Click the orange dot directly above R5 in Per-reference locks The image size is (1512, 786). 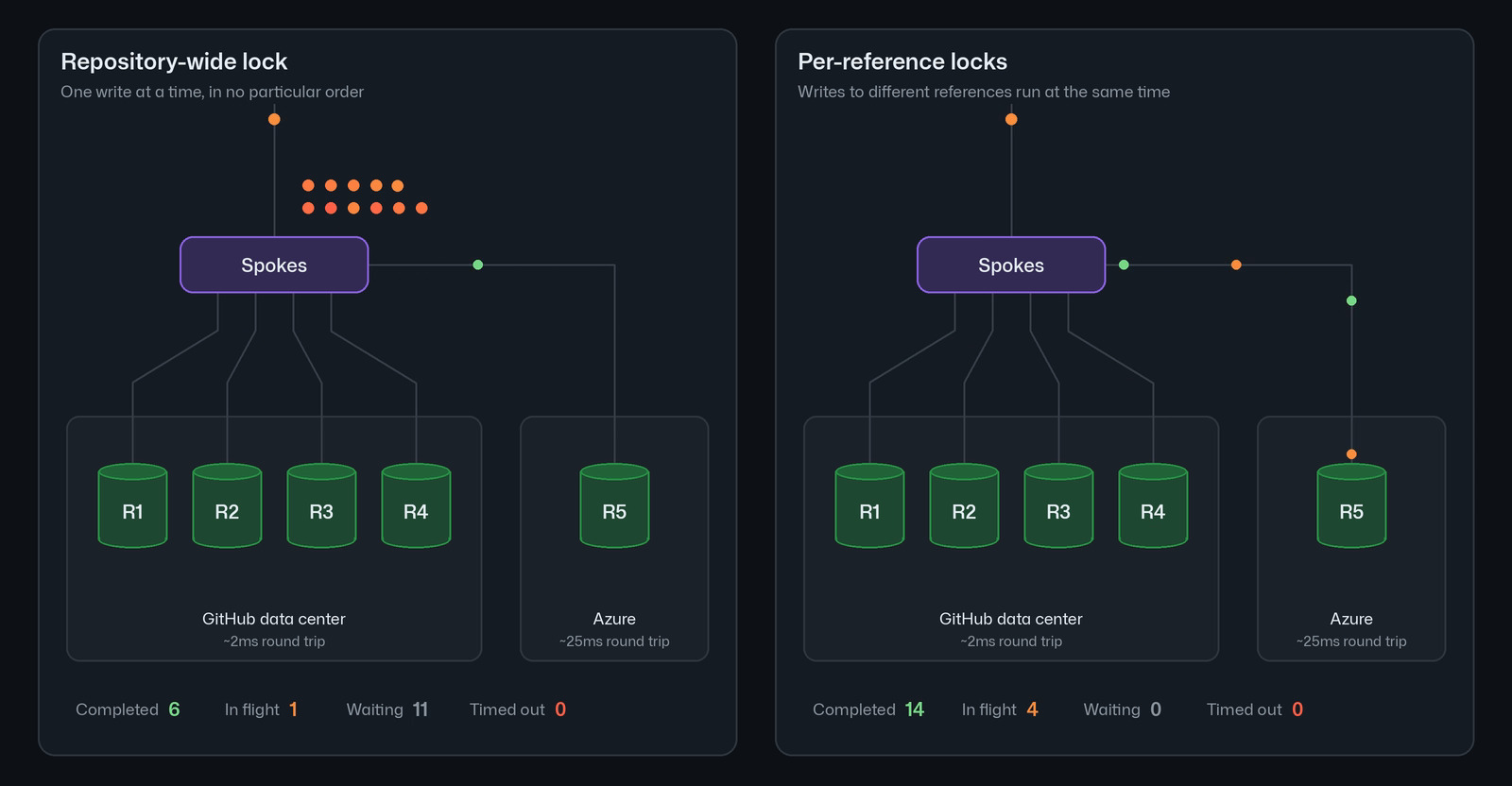pos(1351,454)
